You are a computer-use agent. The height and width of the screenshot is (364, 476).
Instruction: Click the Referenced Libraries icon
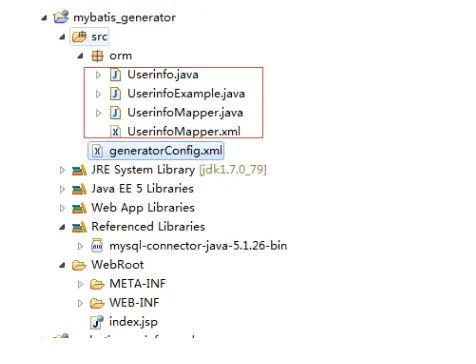tap(79, 227)
